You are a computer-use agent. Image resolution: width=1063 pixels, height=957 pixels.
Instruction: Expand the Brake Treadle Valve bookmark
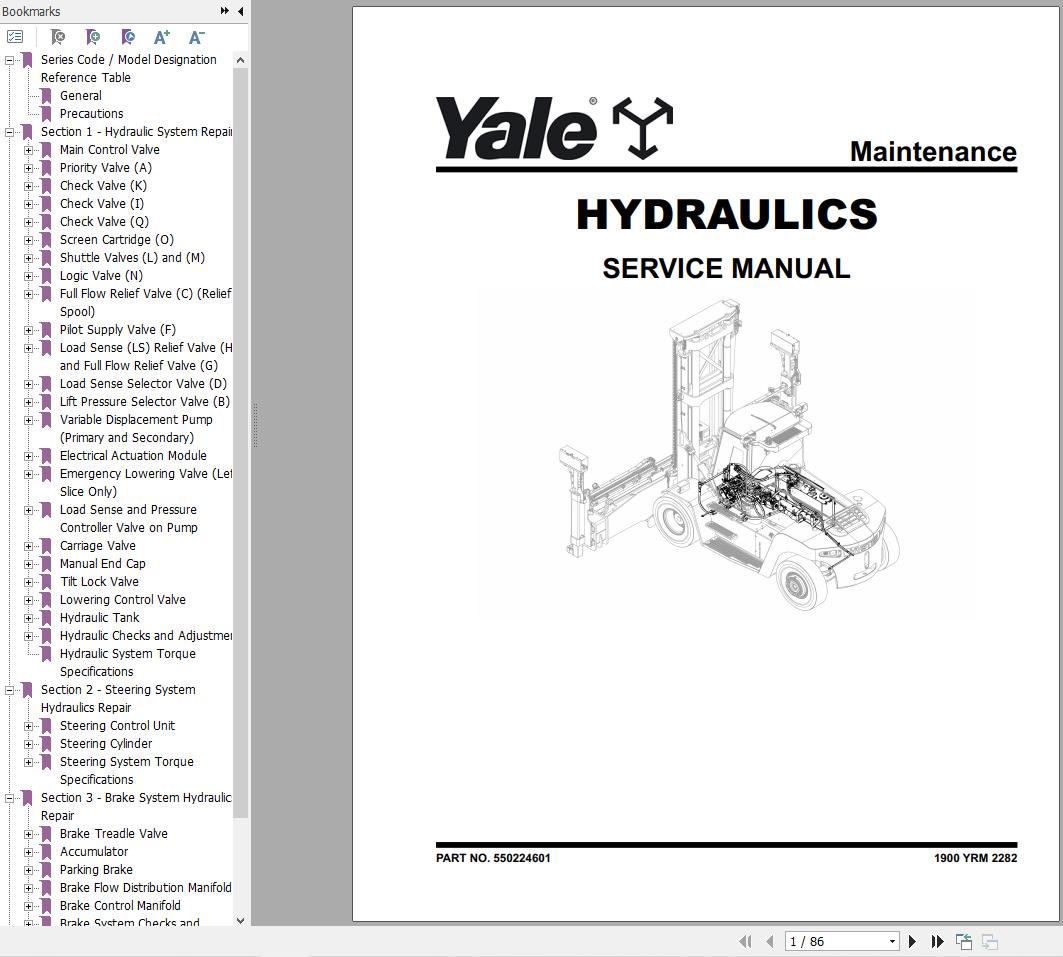[x=28, y=834]
